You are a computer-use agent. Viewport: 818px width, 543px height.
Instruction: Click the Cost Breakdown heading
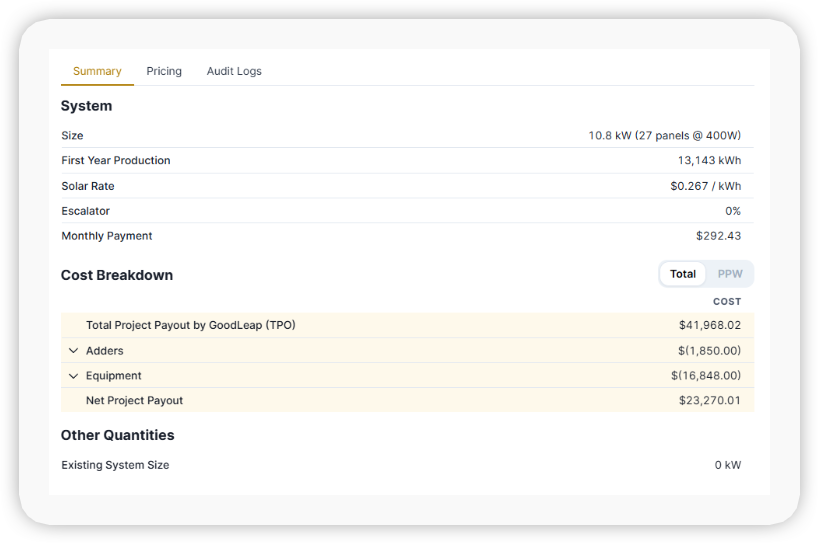point(117,275)
